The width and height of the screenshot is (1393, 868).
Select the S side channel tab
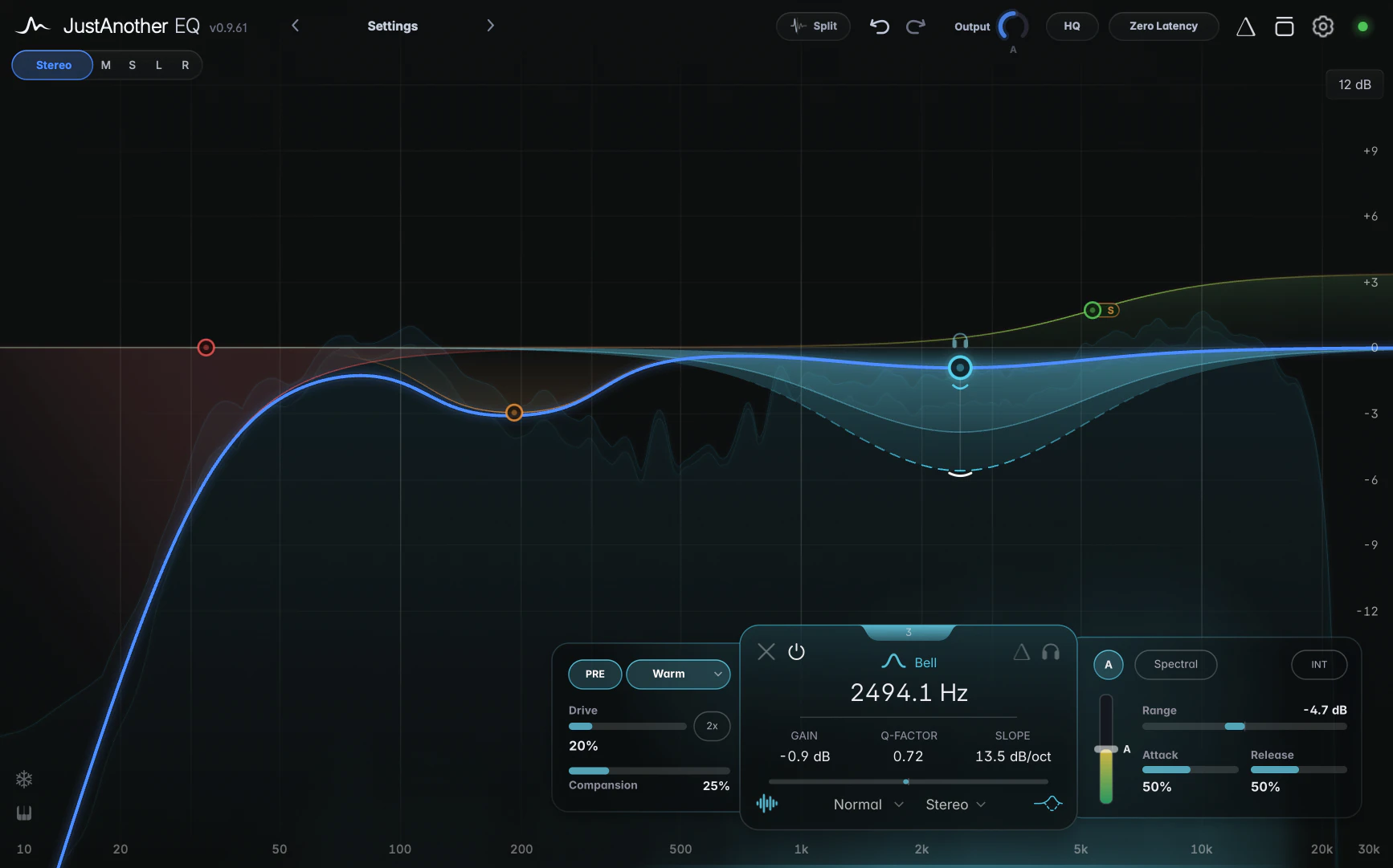point(133,65)
